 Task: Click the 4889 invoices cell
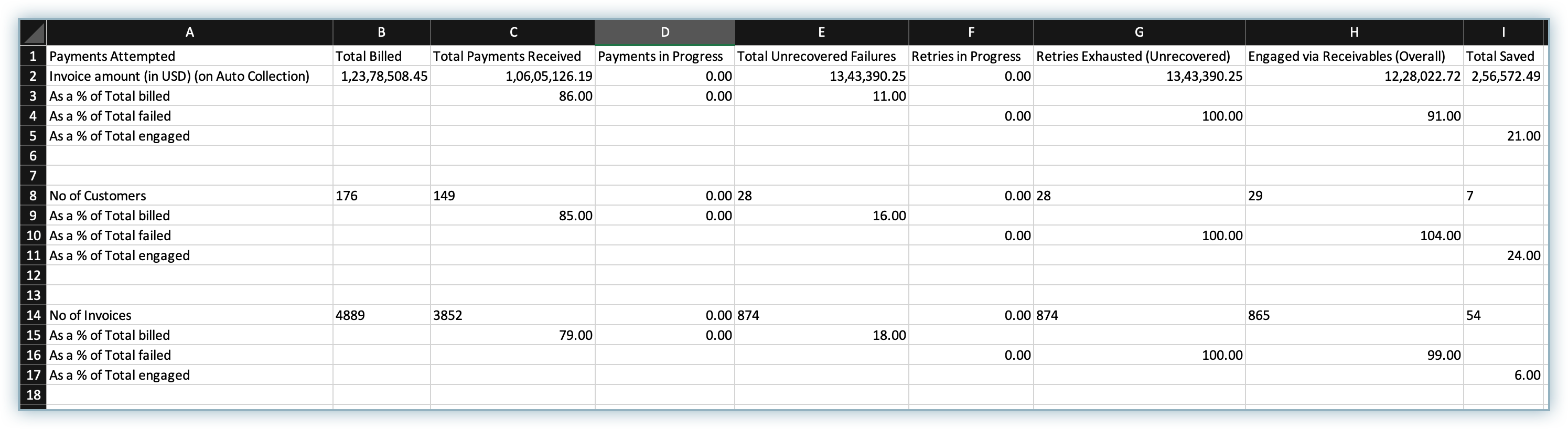382,315
